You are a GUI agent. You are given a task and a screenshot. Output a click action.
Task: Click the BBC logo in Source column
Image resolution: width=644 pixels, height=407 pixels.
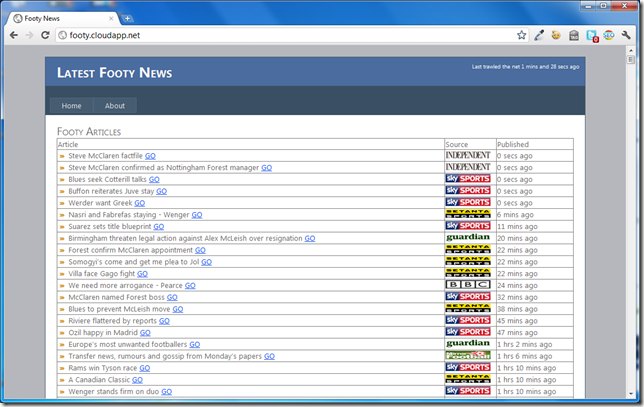468,285
